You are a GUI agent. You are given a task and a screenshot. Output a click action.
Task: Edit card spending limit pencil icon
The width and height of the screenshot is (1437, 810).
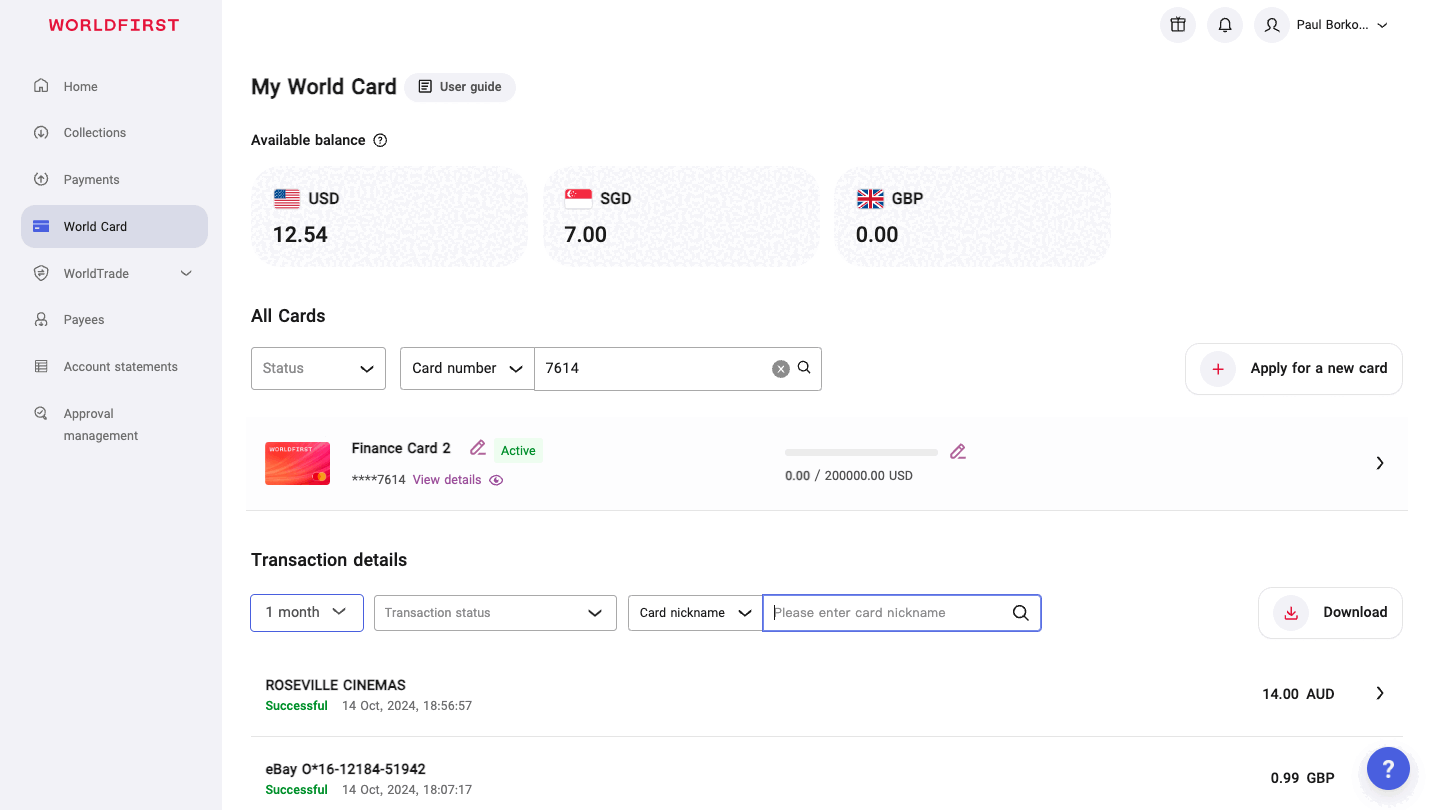pyautogui.click(x=958, y=452)
